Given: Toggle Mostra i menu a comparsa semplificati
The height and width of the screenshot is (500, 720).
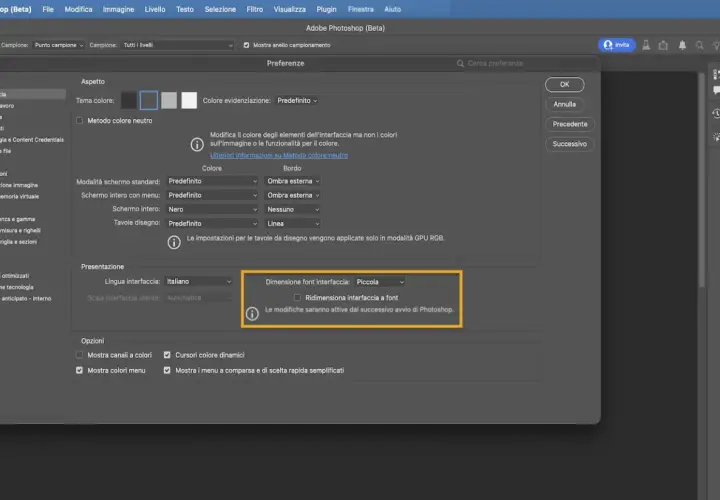Looking at the screenshot, I should [167, 370].
